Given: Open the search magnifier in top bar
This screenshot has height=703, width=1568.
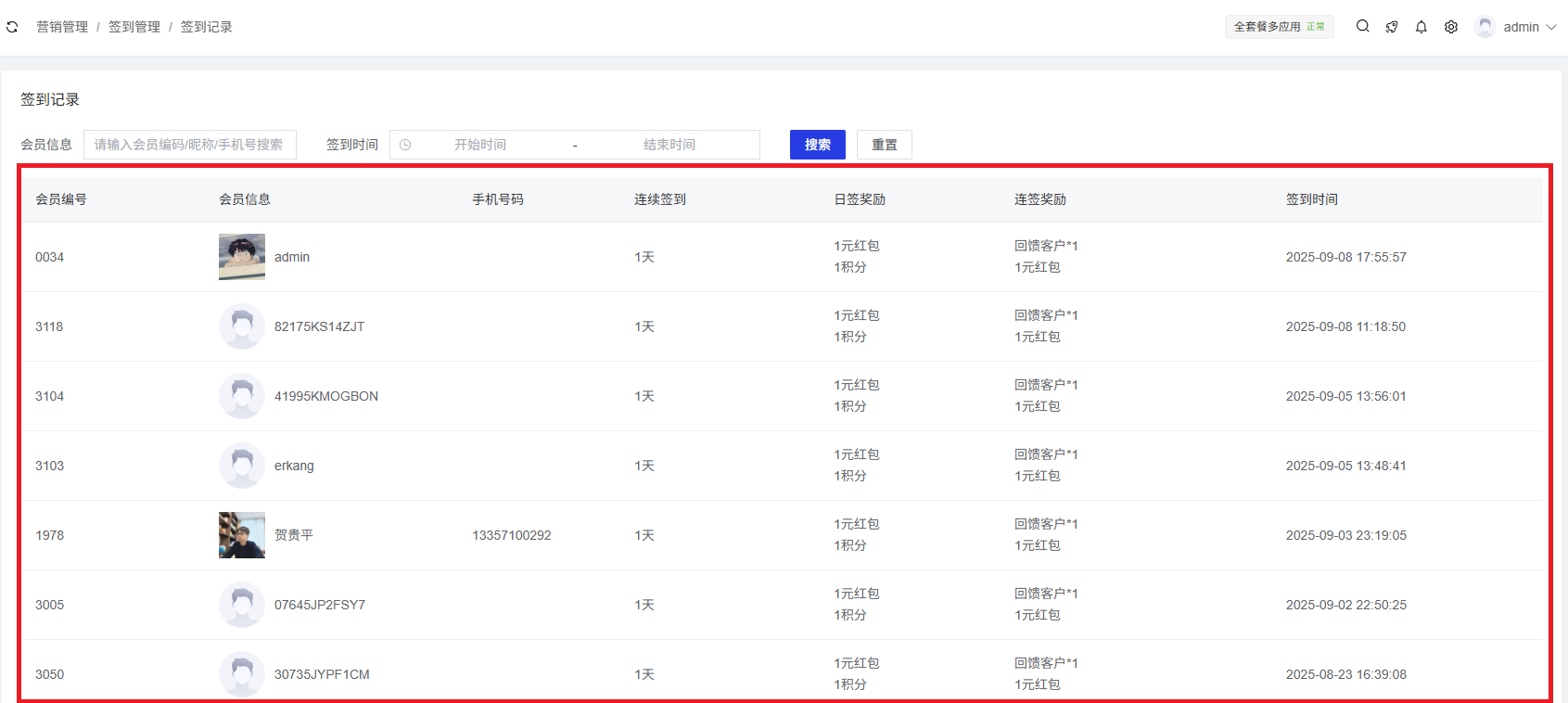Looking at the screenshot, I should pyautogui.click(x=1362, y=27).
